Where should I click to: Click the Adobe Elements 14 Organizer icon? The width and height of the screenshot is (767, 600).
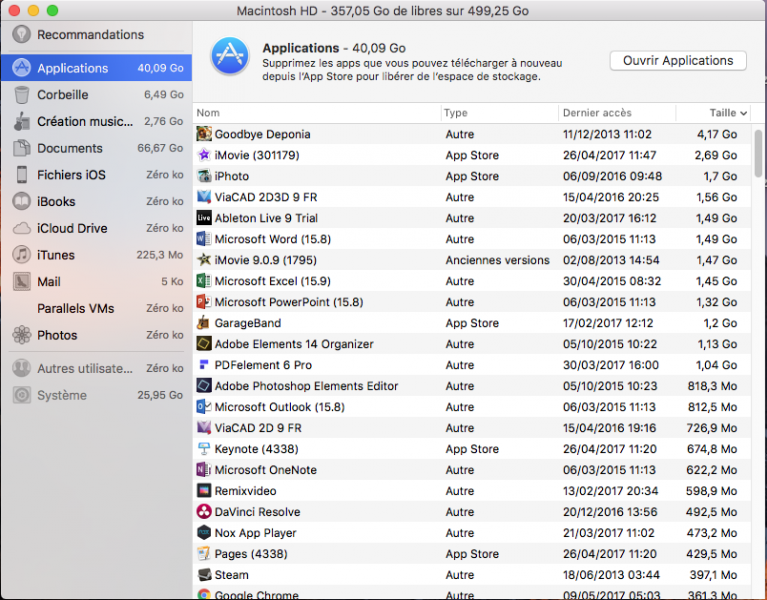point(204,344)
